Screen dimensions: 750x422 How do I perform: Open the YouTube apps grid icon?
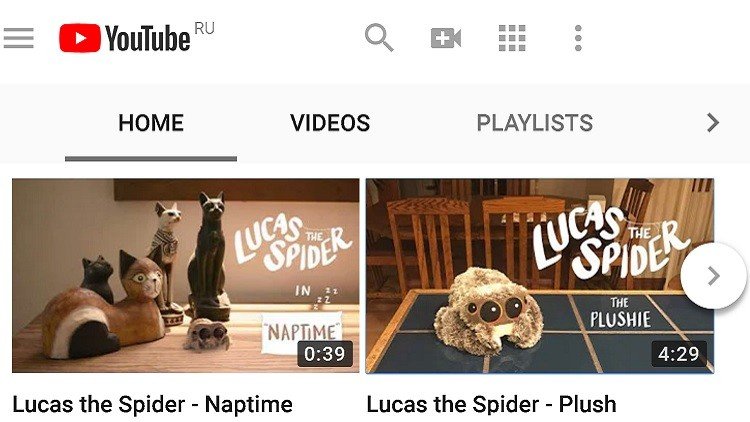click(512, 38)
